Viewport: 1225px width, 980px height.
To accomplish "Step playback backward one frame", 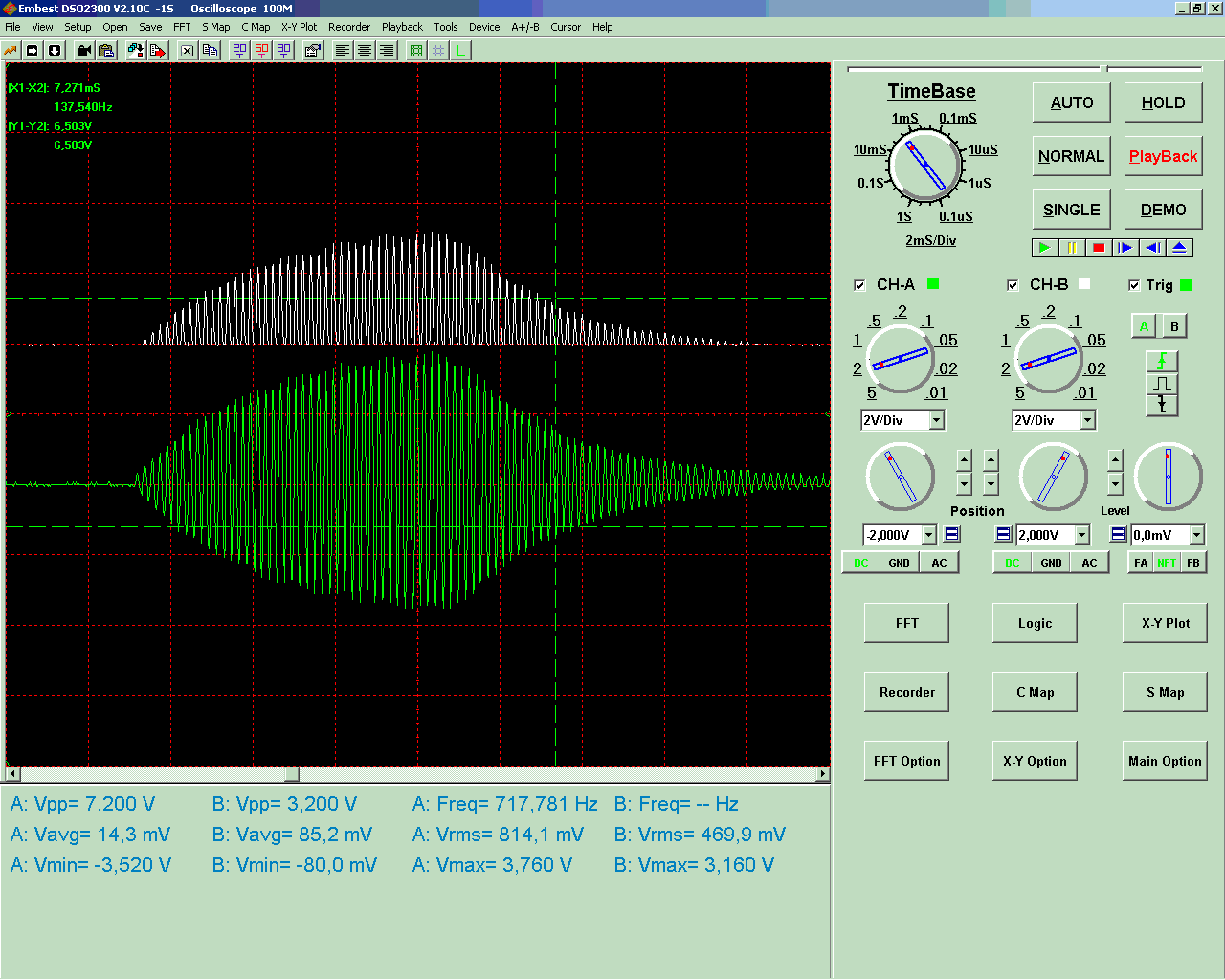I will [1152, 248].
